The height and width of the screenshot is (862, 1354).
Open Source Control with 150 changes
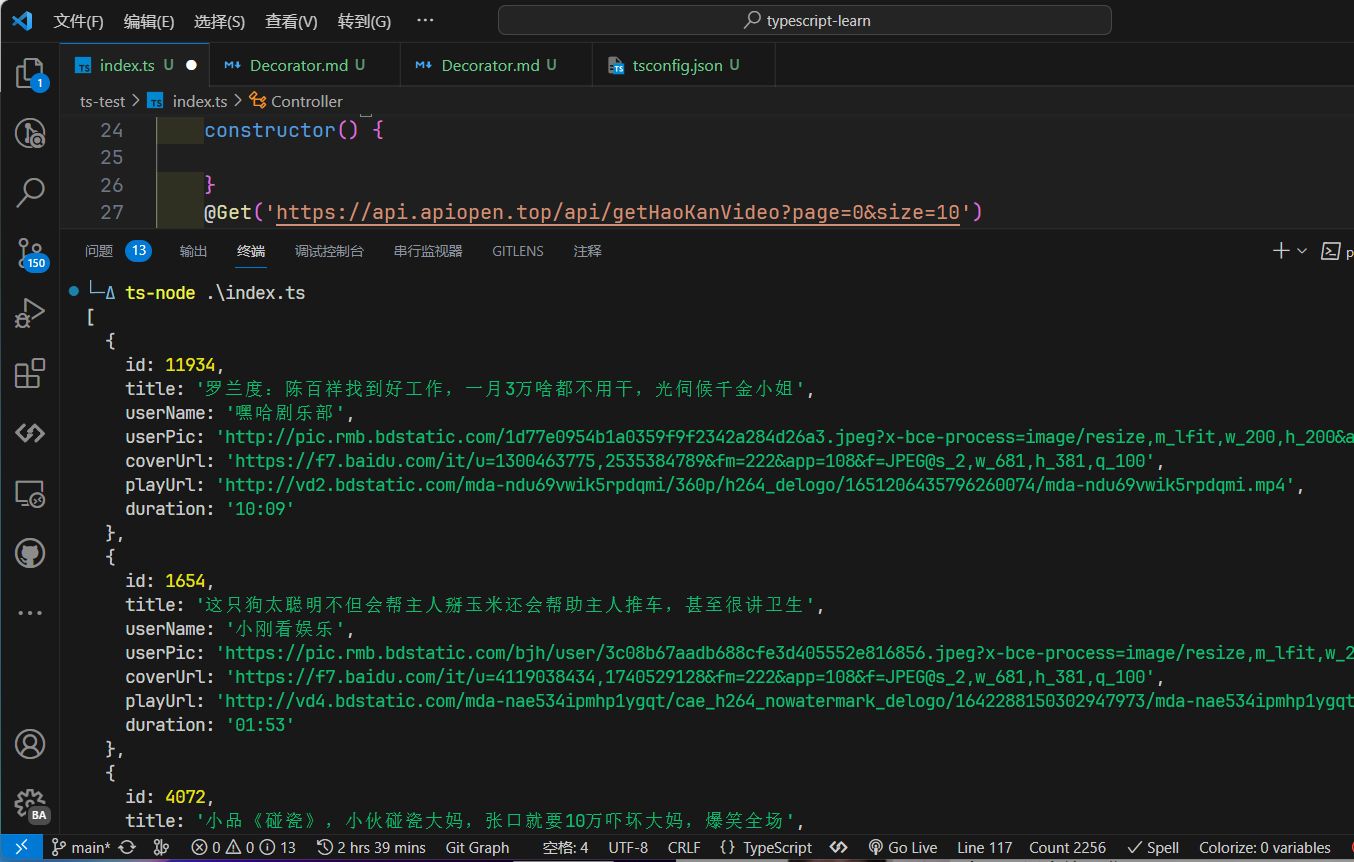tap(30, 253)
